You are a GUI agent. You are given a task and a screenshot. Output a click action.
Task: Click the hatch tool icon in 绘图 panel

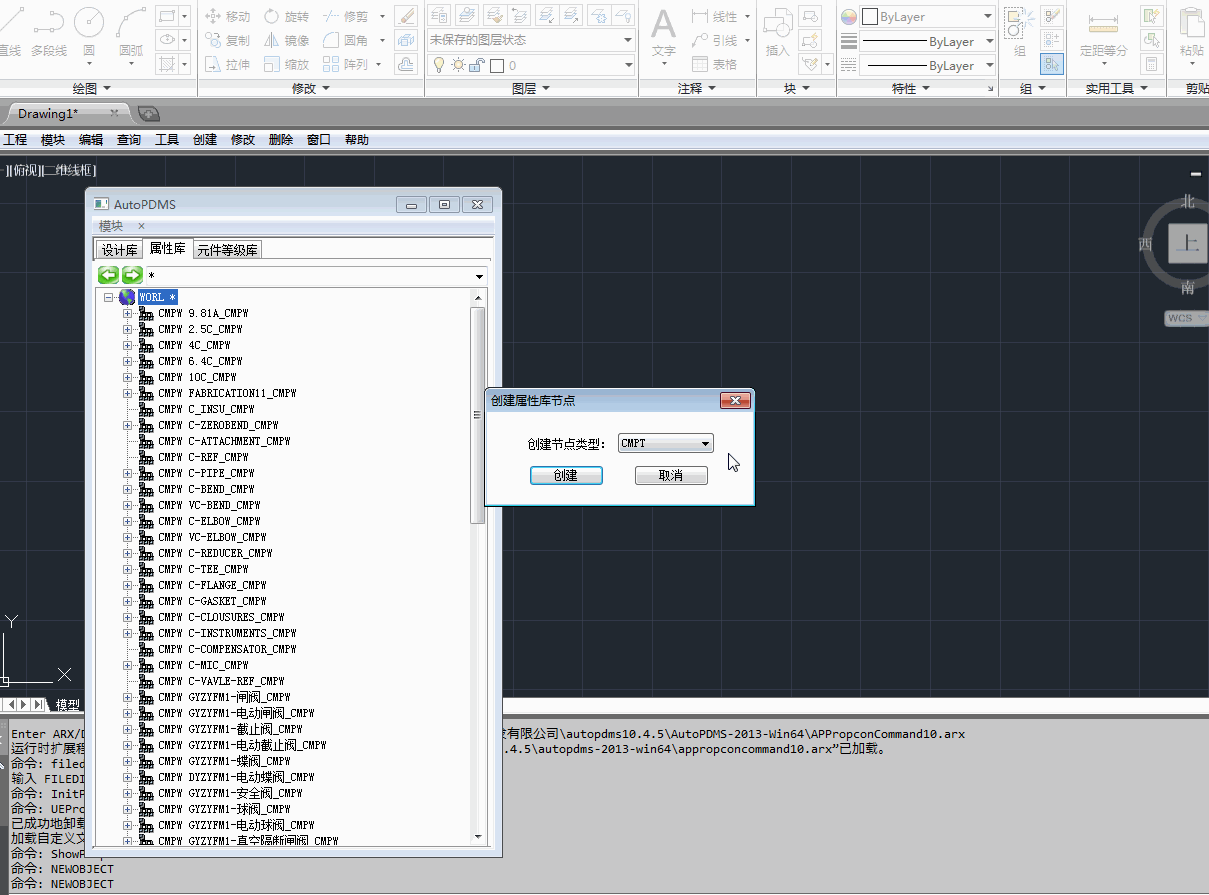166,64
